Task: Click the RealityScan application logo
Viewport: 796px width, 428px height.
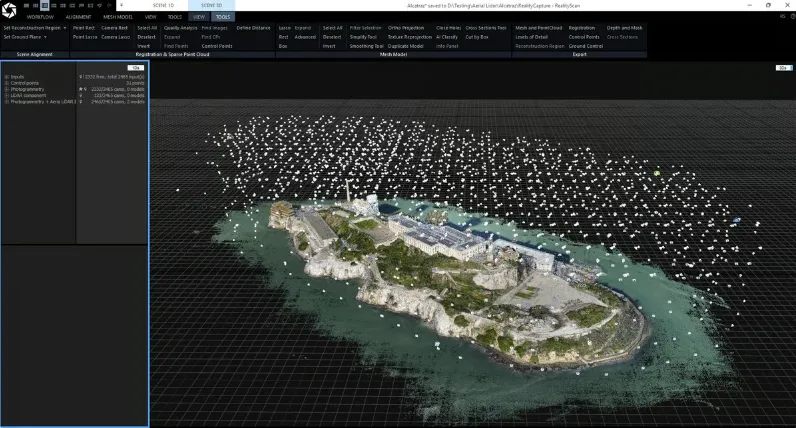Action: pyautogui.click(x=9, y=10)
